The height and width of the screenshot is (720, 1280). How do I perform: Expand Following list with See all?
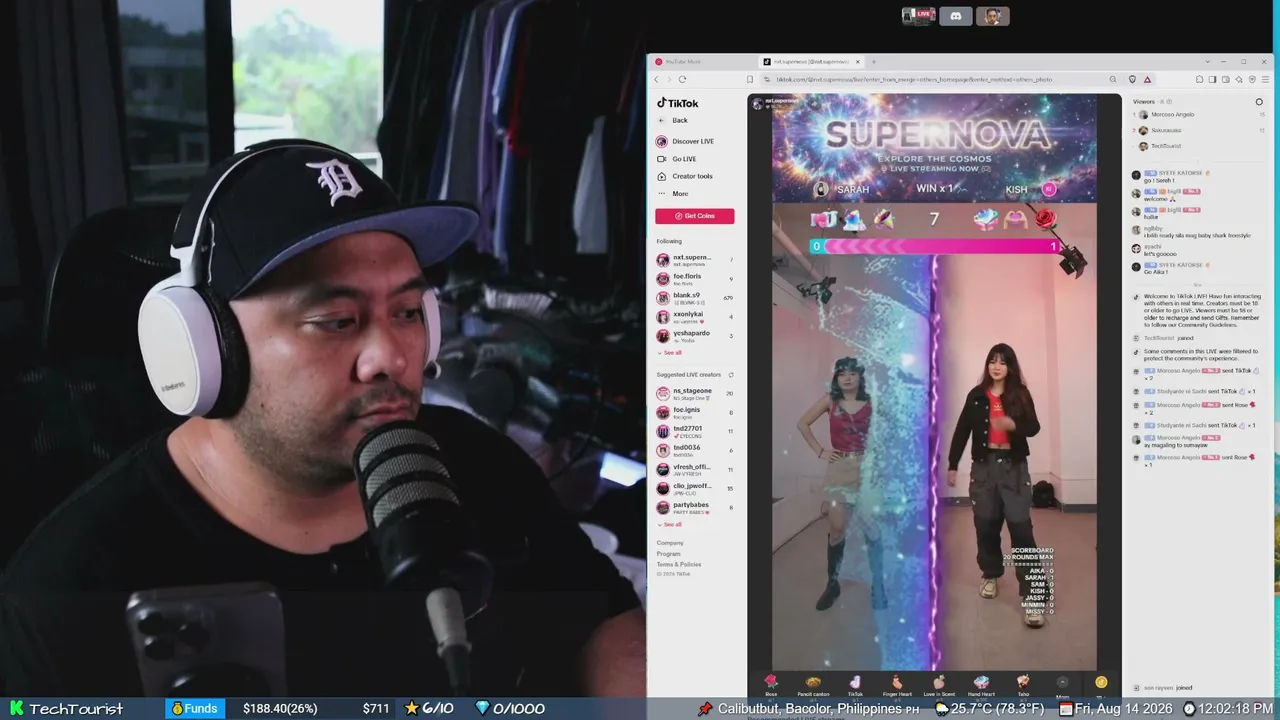point(670,352)
